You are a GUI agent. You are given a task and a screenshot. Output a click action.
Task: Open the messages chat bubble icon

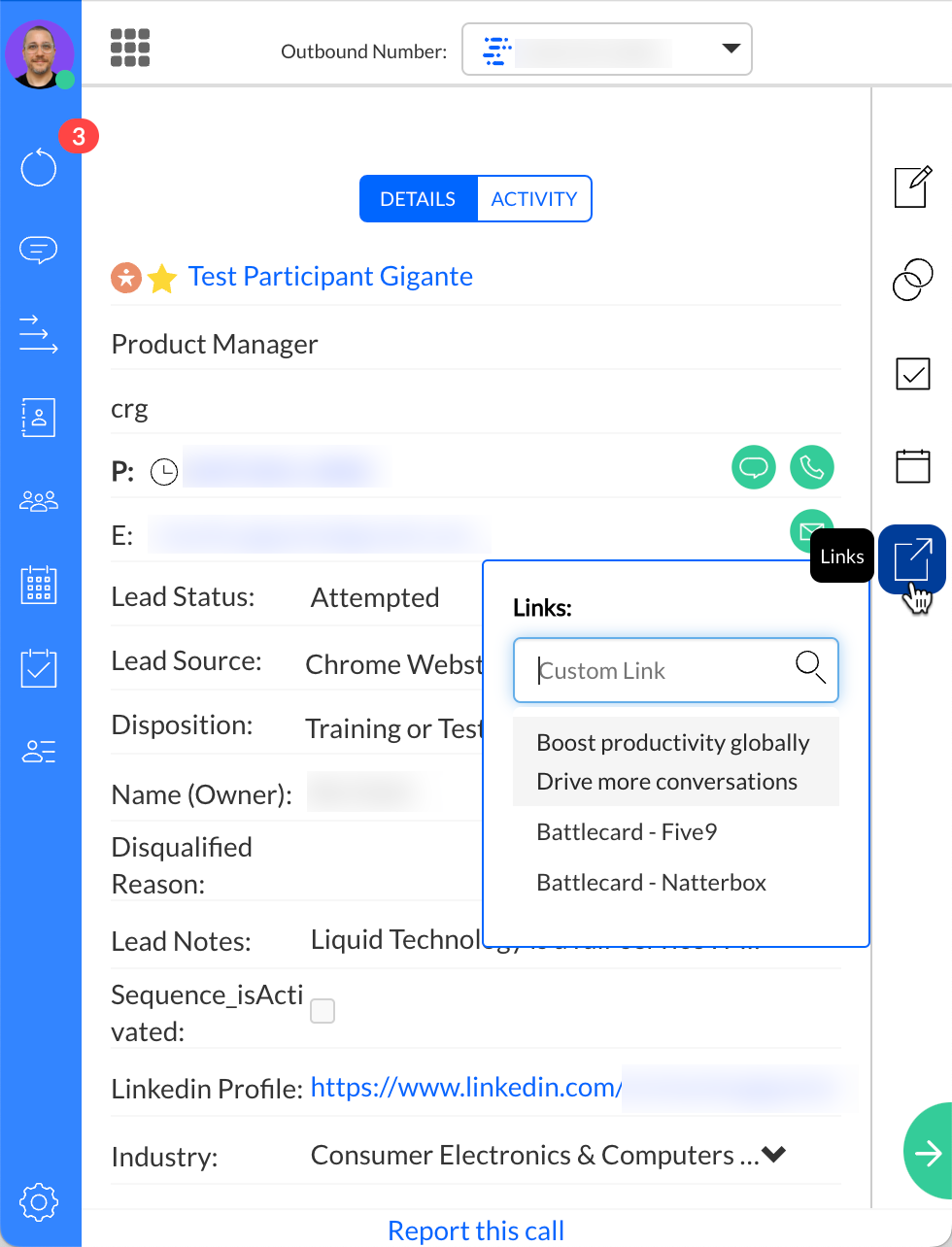pos(39,251)
